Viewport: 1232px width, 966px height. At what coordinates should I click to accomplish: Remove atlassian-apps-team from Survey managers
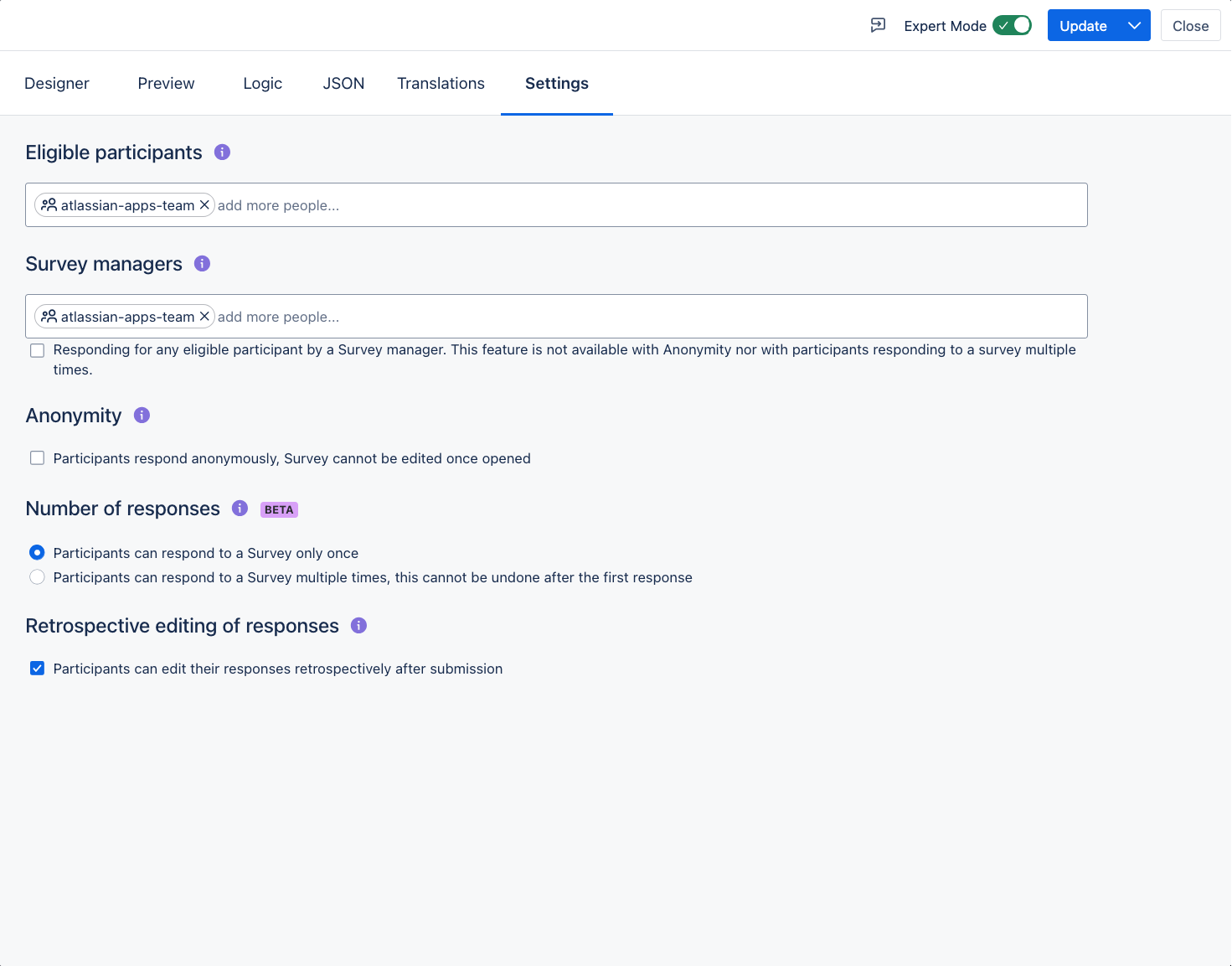pos(204,316)
